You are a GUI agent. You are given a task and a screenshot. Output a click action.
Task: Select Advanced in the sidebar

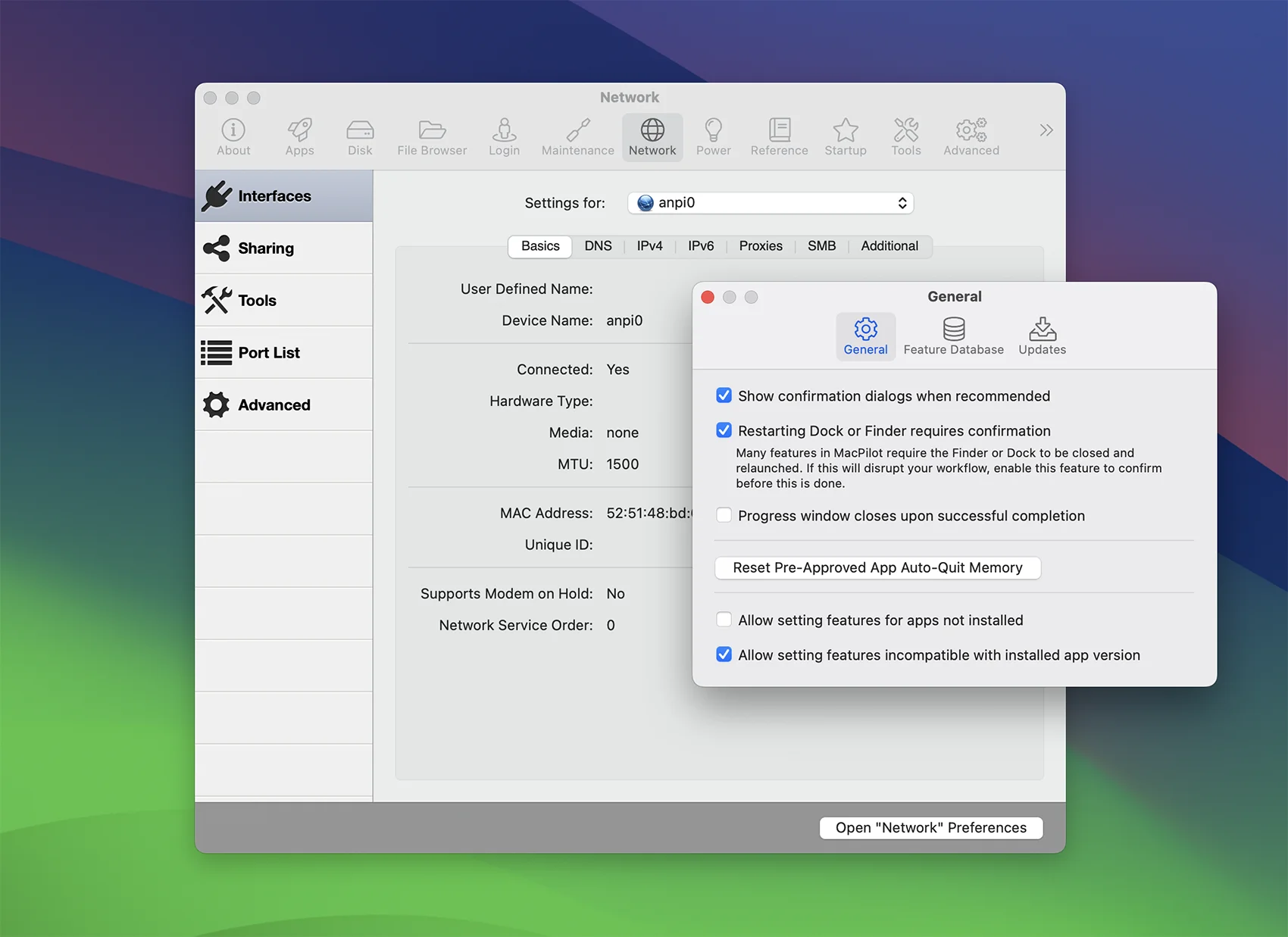click(283, 405)
